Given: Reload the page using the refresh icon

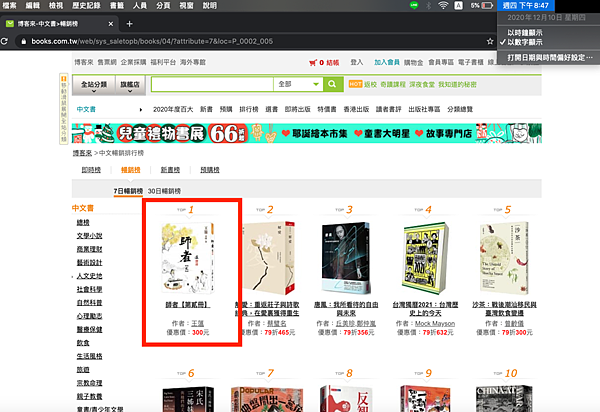Looking at the screenshot, I should click(4, 41).
